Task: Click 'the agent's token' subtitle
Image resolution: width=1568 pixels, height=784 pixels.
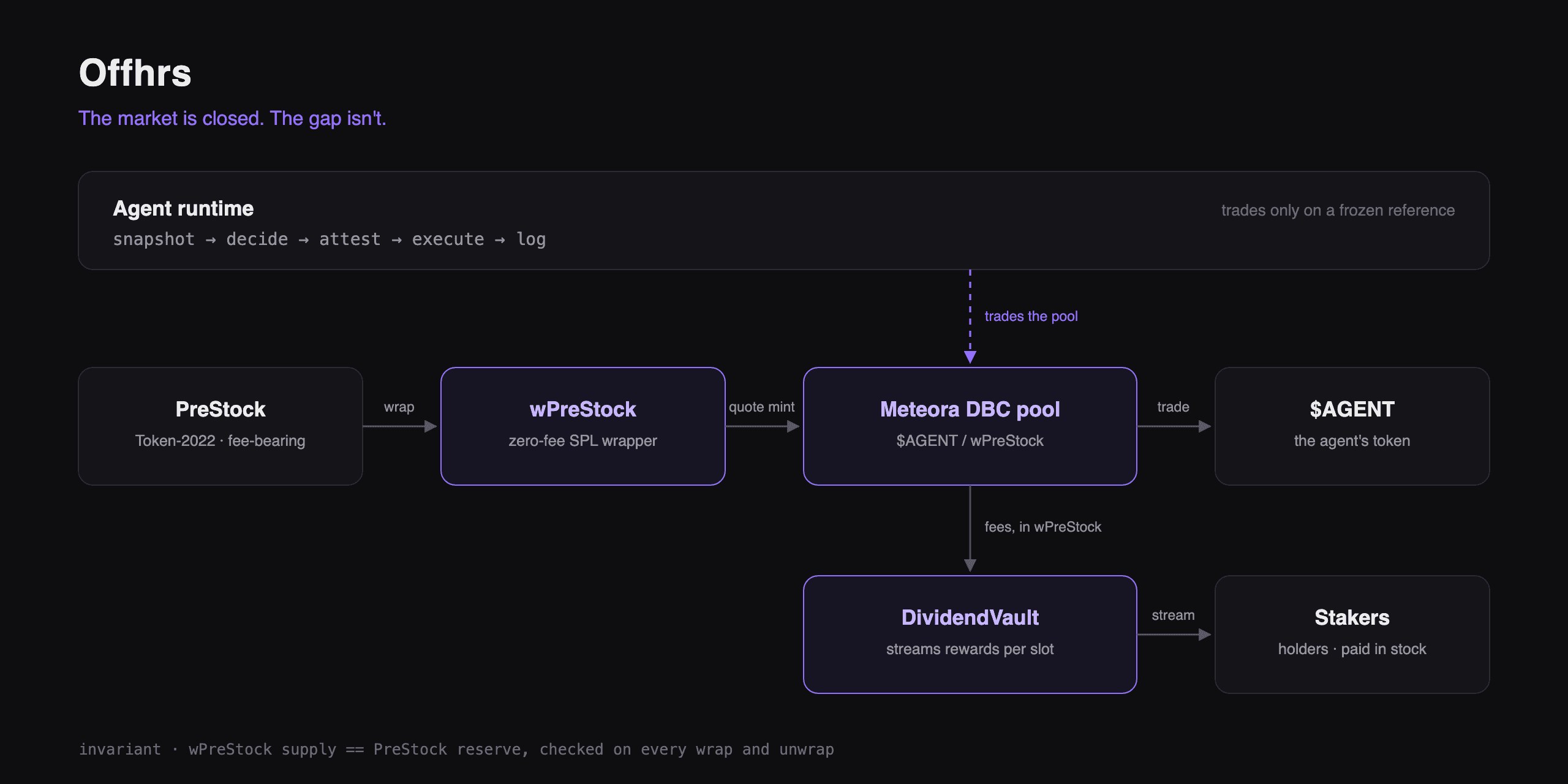Action: tap(1352, 441)
